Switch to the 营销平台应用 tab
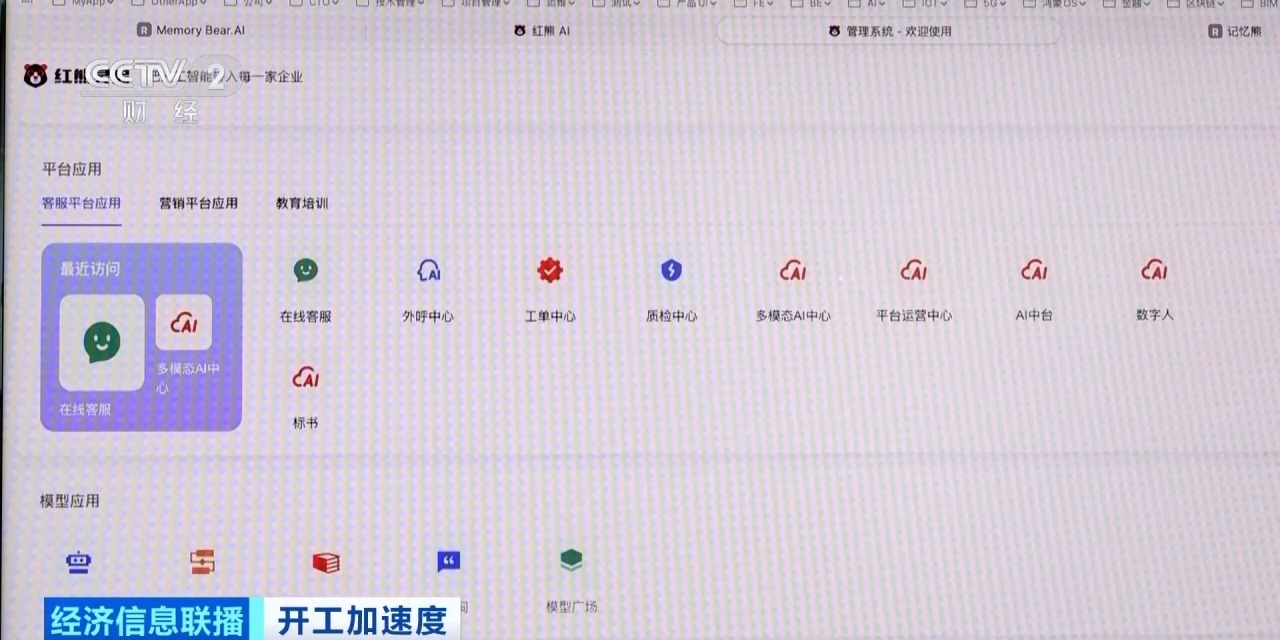This screenshot has height=640, width=1280. (198, 203)
